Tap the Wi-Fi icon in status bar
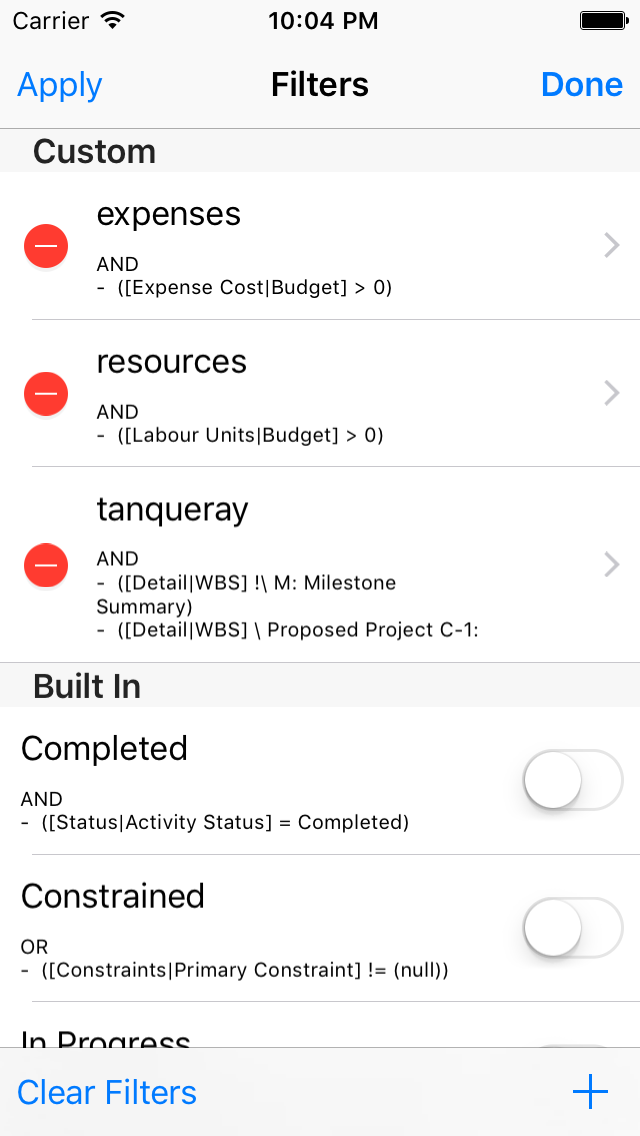The height and width of the screenshot is (1136, 640). tap(113, 20)
